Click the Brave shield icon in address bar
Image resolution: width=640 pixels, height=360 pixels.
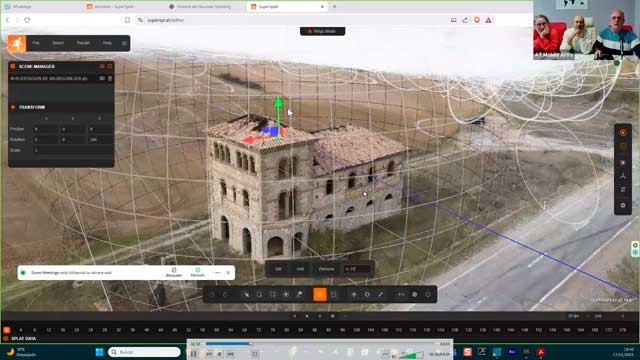tap(477, 20)
